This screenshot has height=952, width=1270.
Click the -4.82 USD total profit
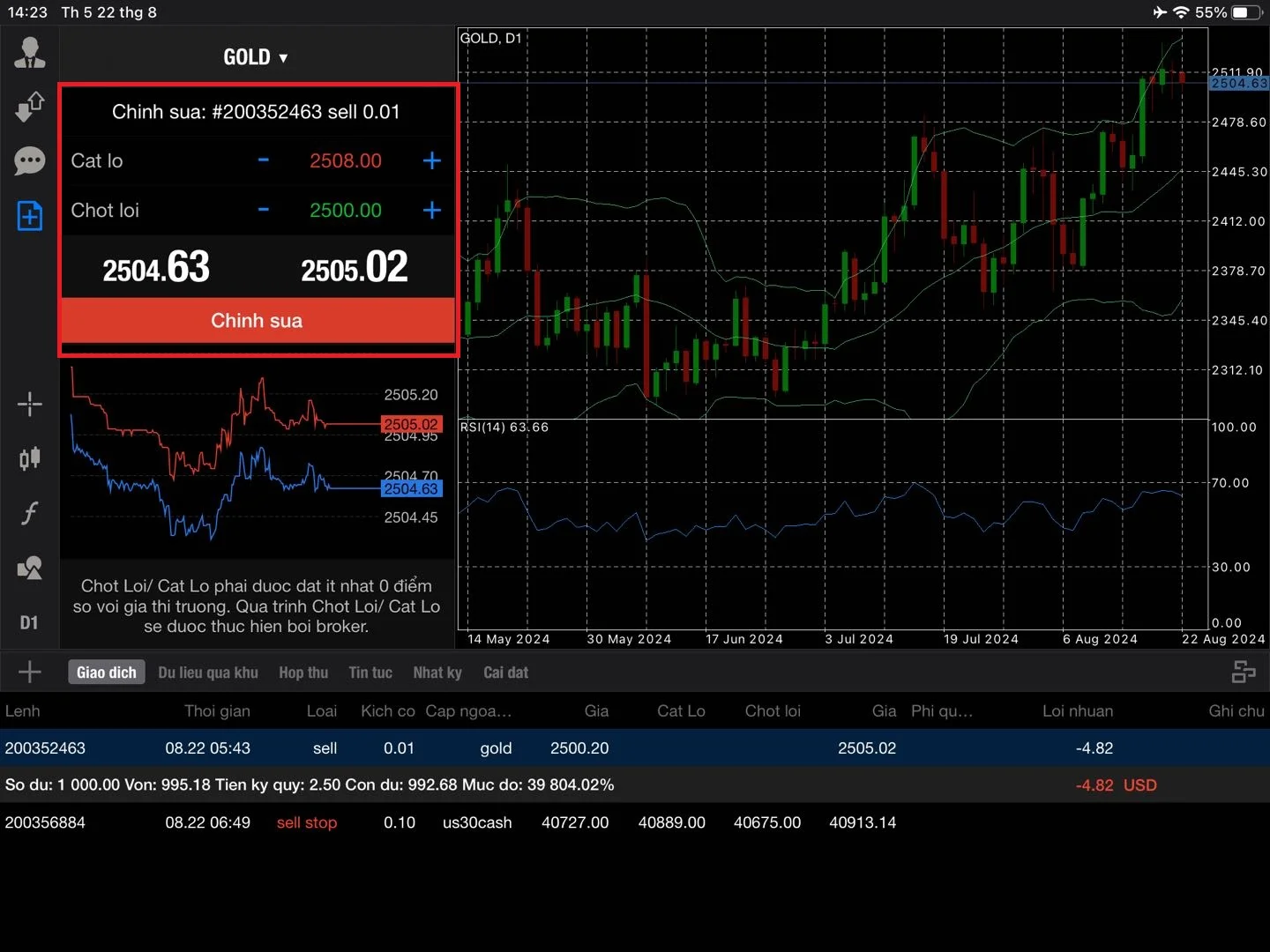pyautogui.click(x=1116, y=785)
